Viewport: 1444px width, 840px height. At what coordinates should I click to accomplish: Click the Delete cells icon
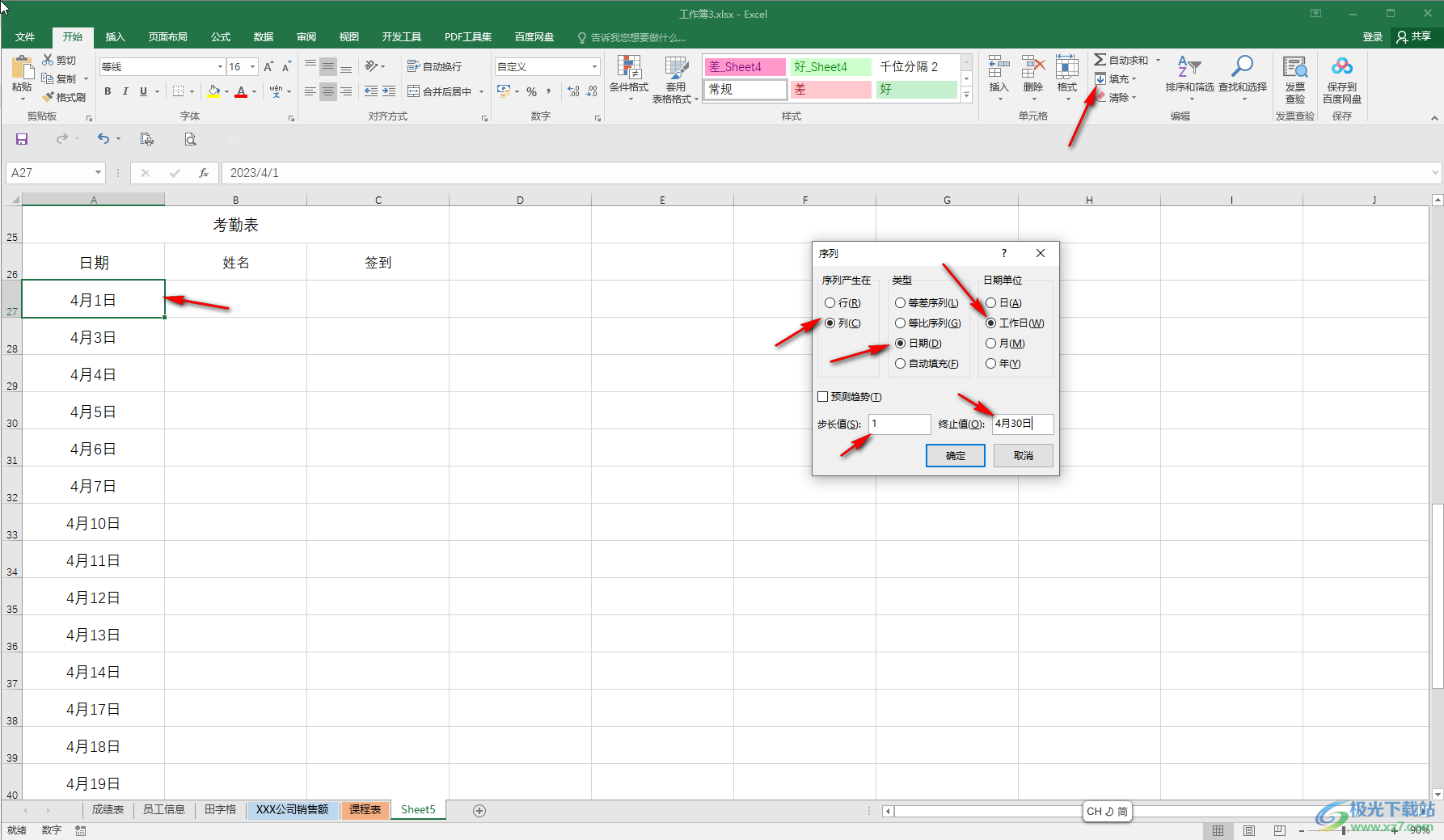tap(1033, 68)
